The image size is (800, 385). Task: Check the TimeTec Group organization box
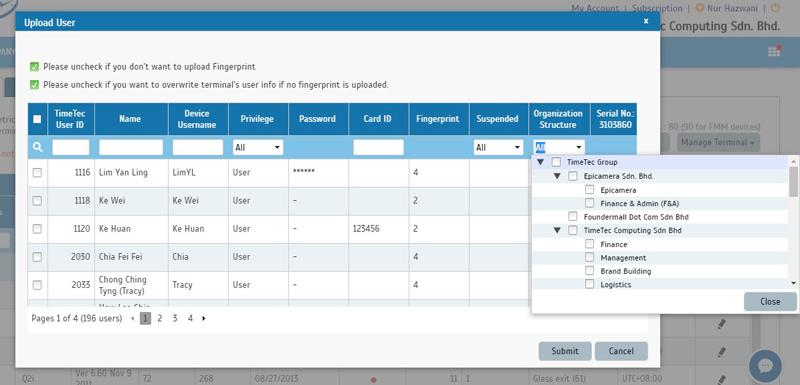pyautogui.click(x=556, y=162)
